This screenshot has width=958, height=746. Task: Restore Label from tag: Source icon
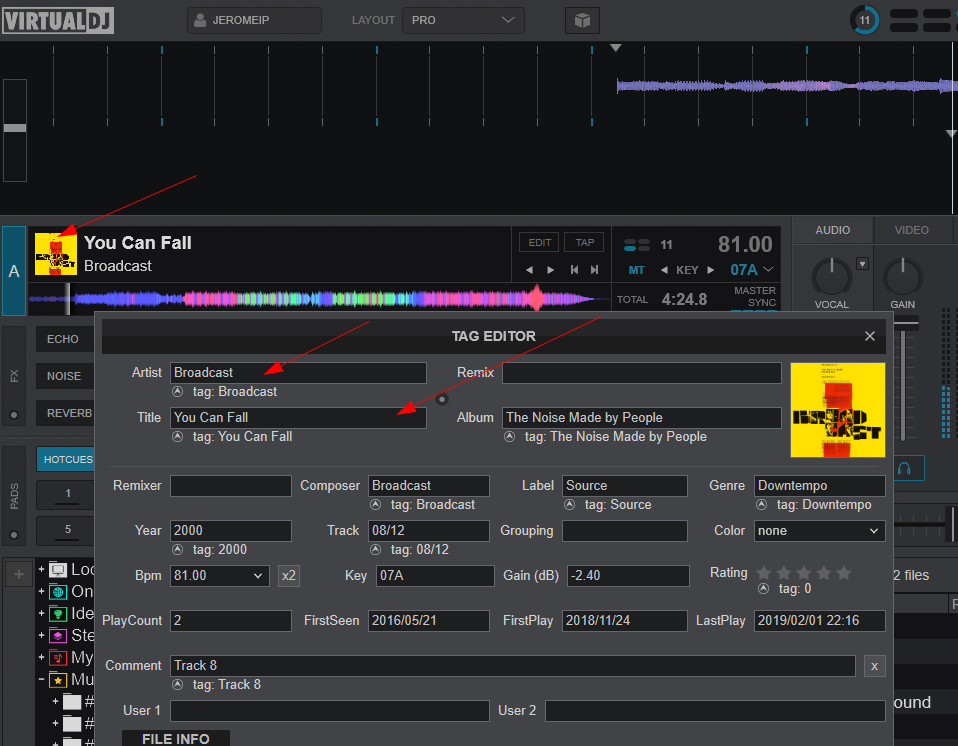click(x=569, y=505)
